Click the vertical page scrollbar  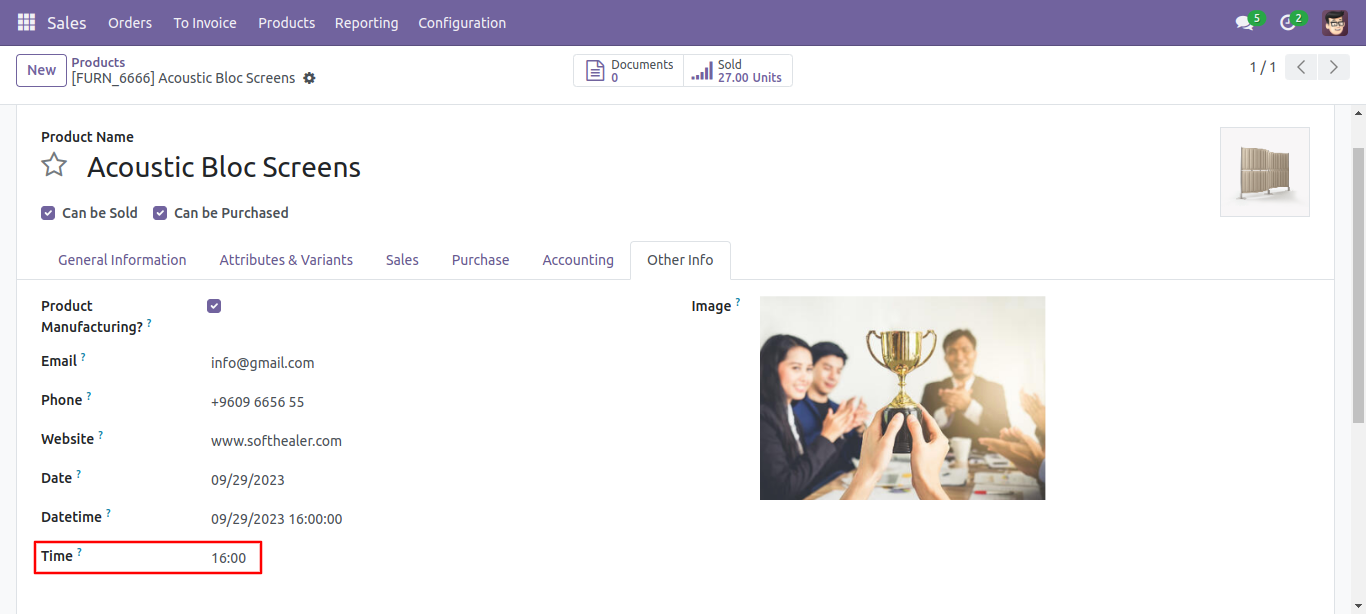point(1358,285)
